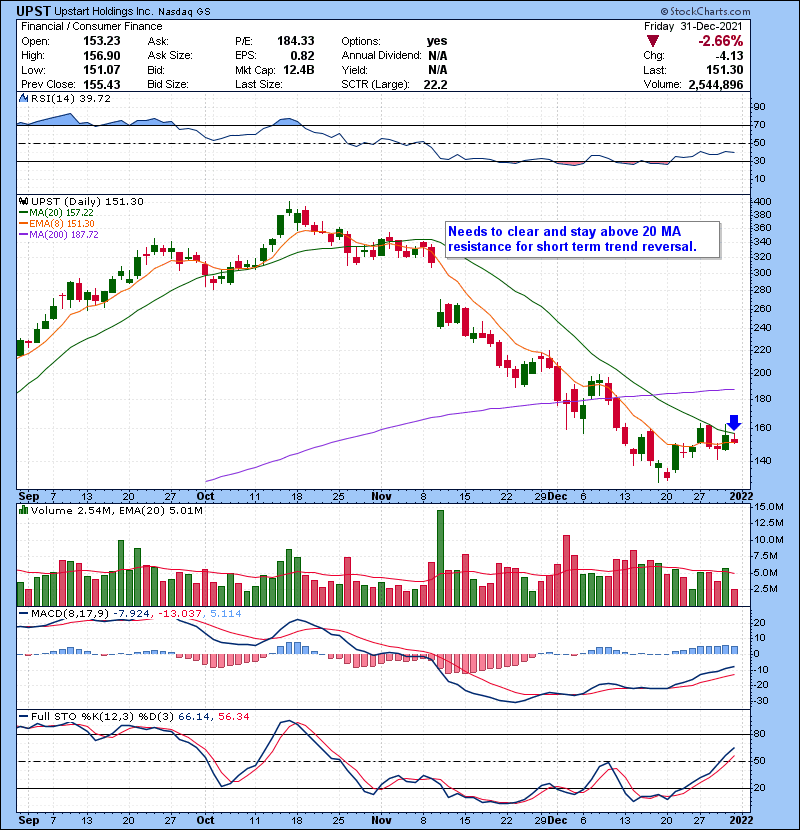Click the stochastic %D value 56.34

point(233,717)
